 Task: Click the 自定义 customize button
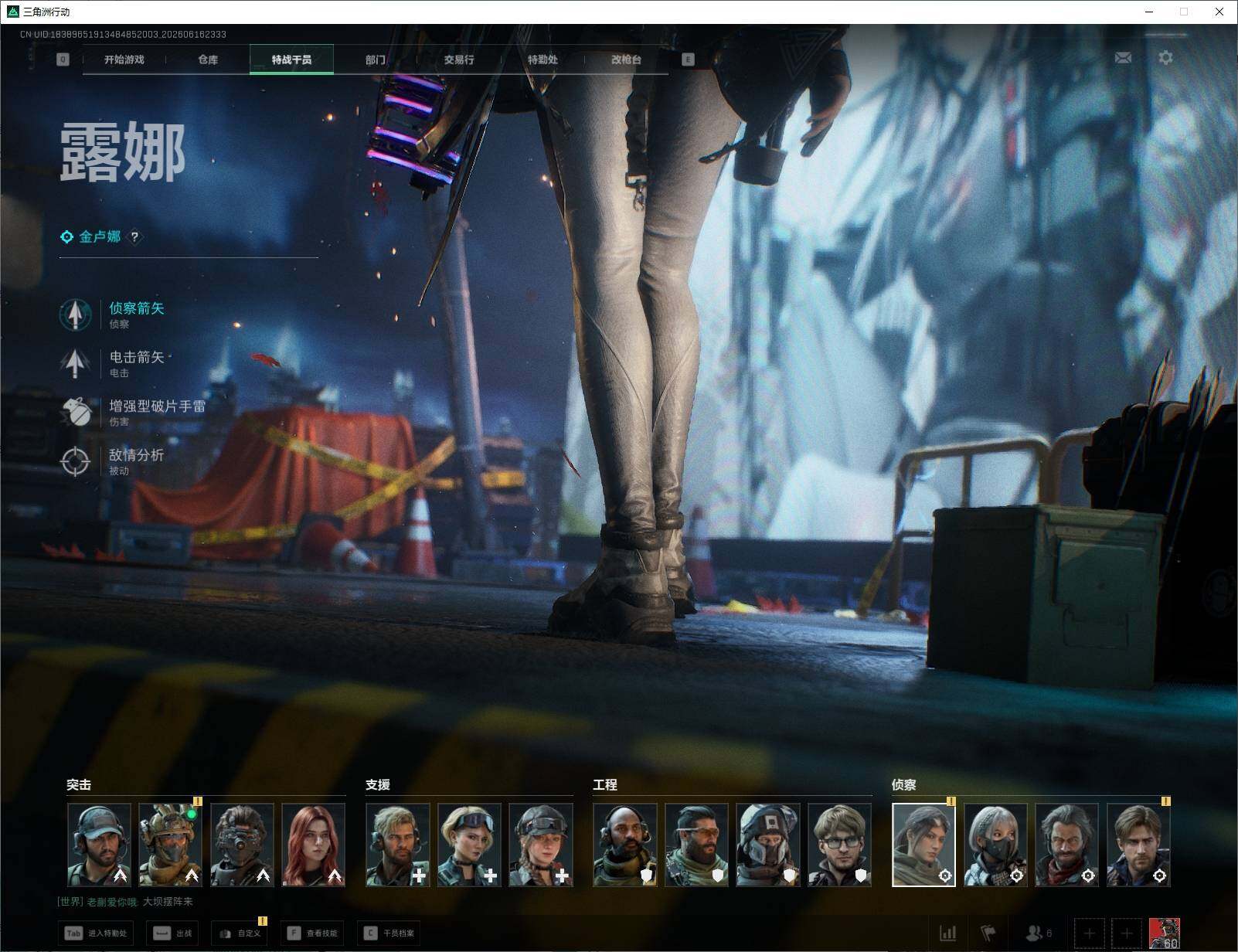click(239, 933)
